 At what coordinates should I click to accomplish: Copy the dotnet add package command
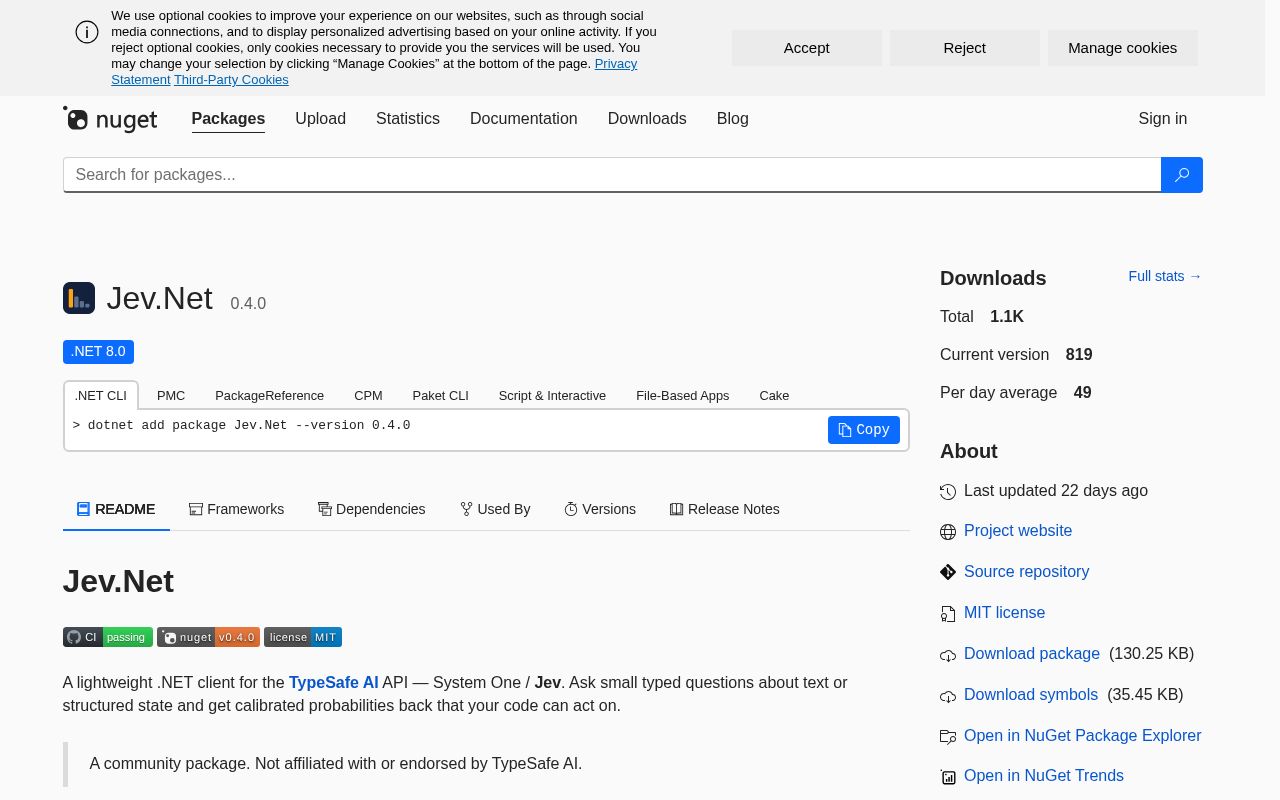864,430
